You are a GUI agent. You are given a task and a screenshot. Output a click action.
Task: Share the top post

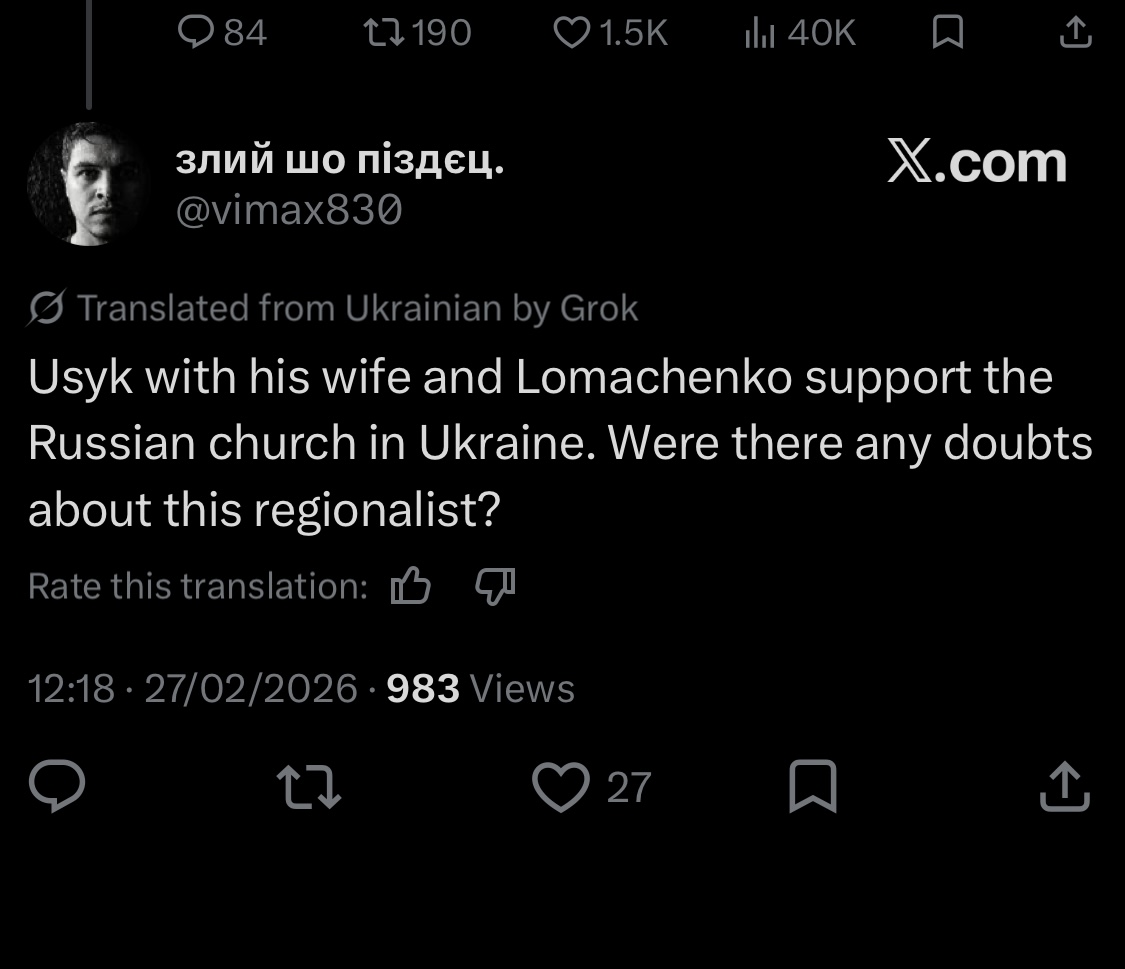click(1075, 34)
